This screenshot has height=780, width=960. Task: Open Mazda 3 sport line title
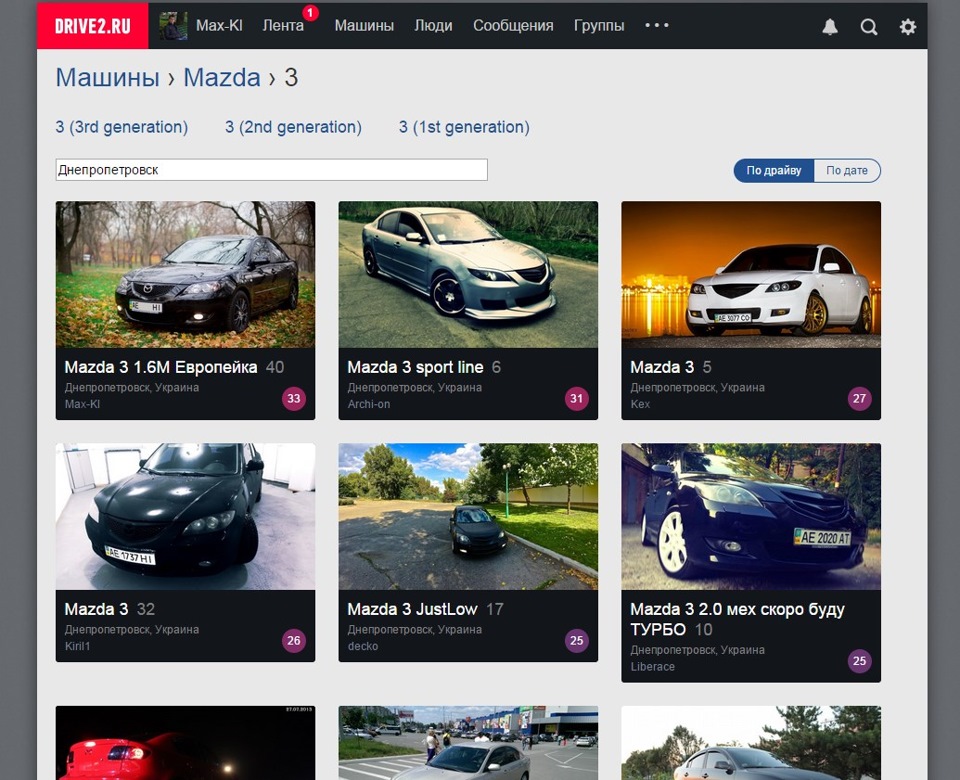415,367
